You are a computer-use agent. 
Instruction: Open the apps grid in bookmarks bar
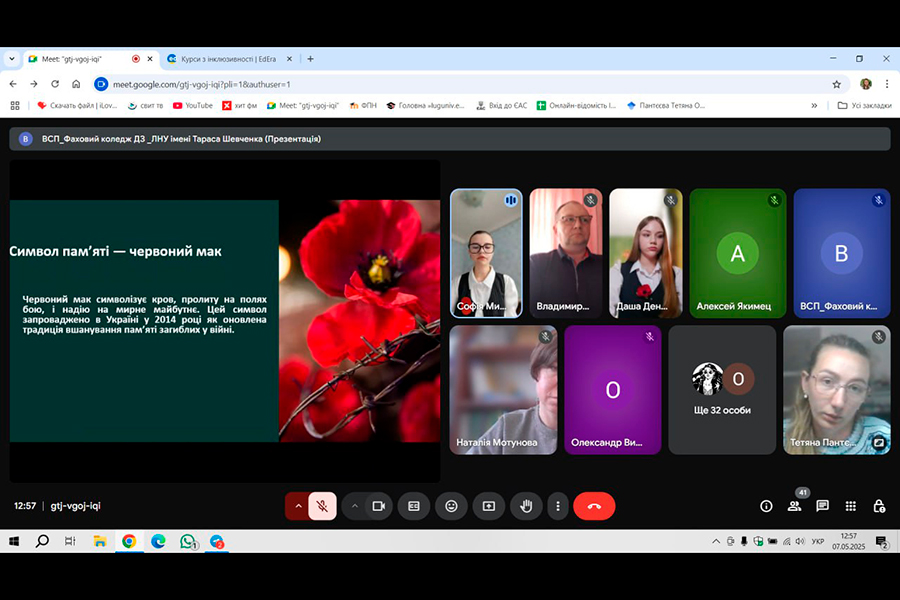tap(15, 106)
